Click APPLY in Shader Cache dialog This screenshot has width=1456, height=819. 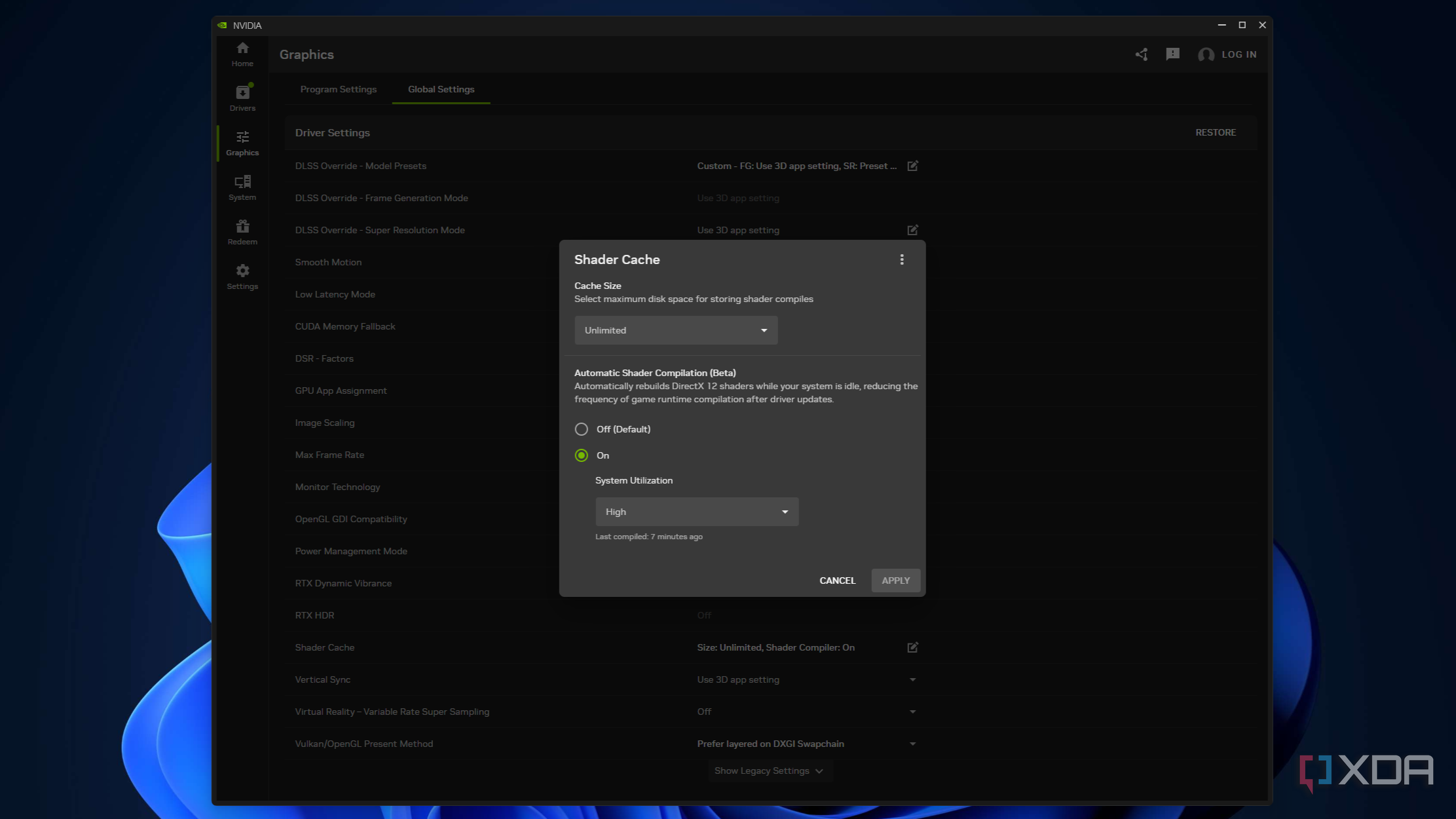click(x=895, y=581)
